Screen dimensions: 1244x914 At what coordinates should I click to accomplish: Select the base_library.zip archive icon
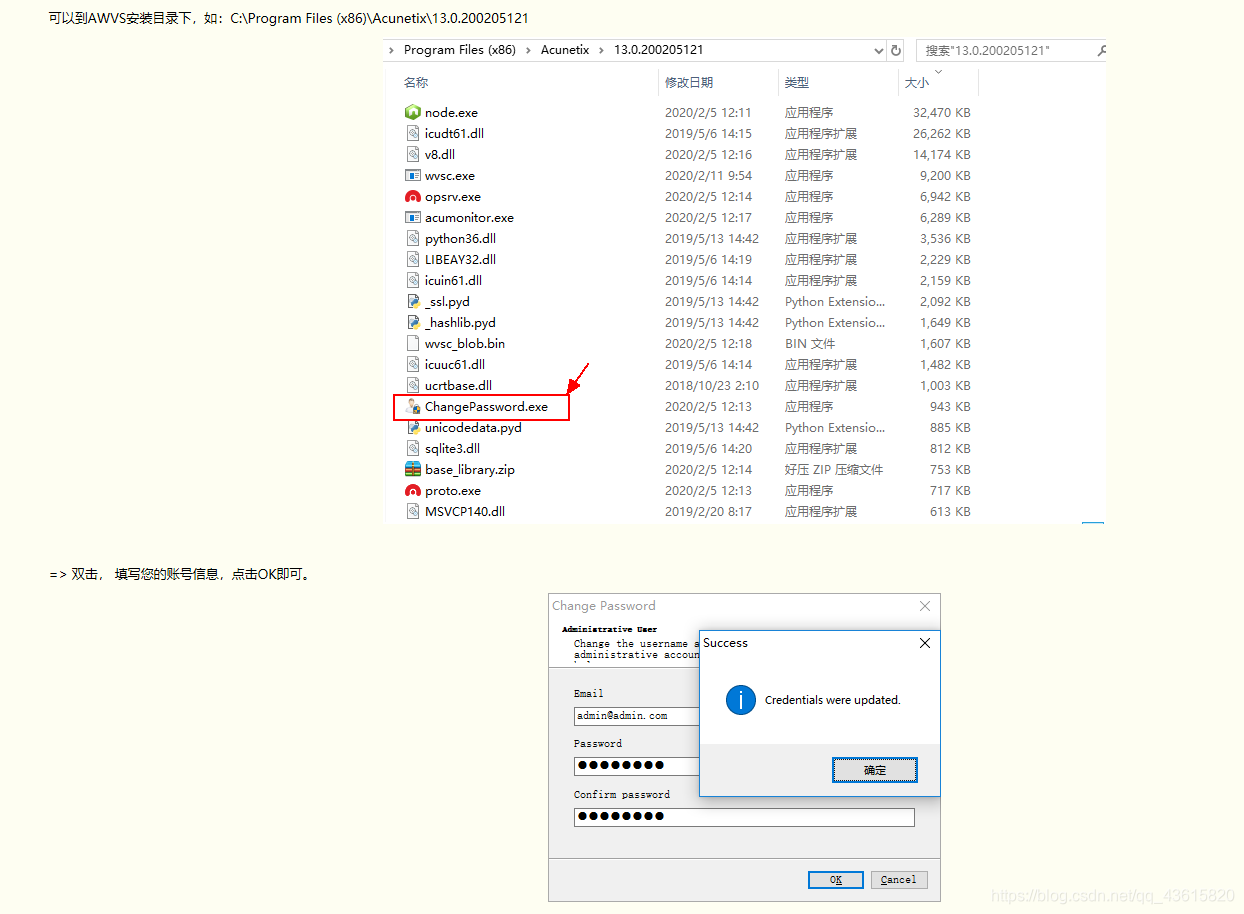pyautogui.click(x=413, y=470)
